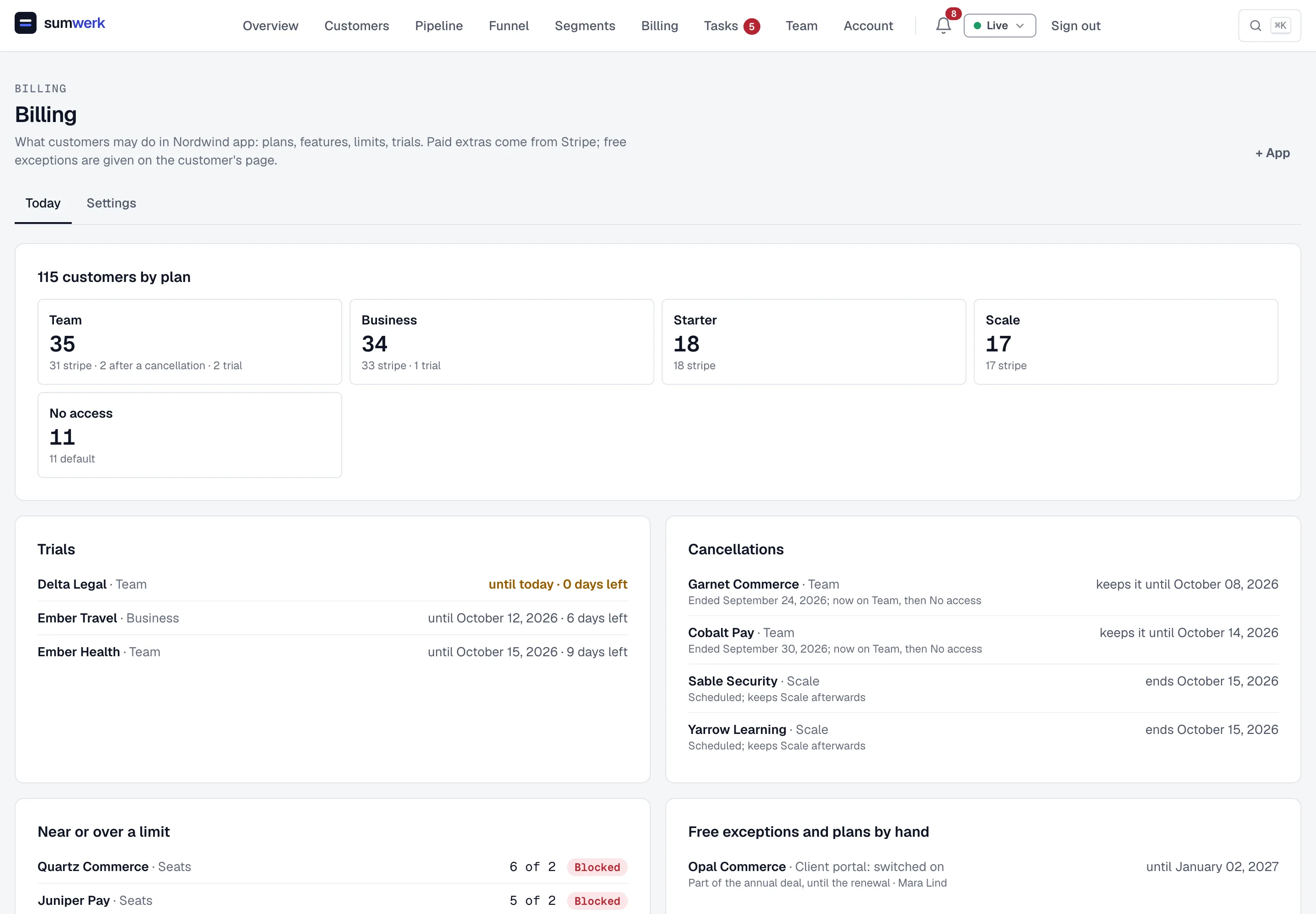This screenshot has height=914, width=1316.
Task: Click the '115 customers by plan' heading
Action: pyautogui.click(x=114, y=277)
